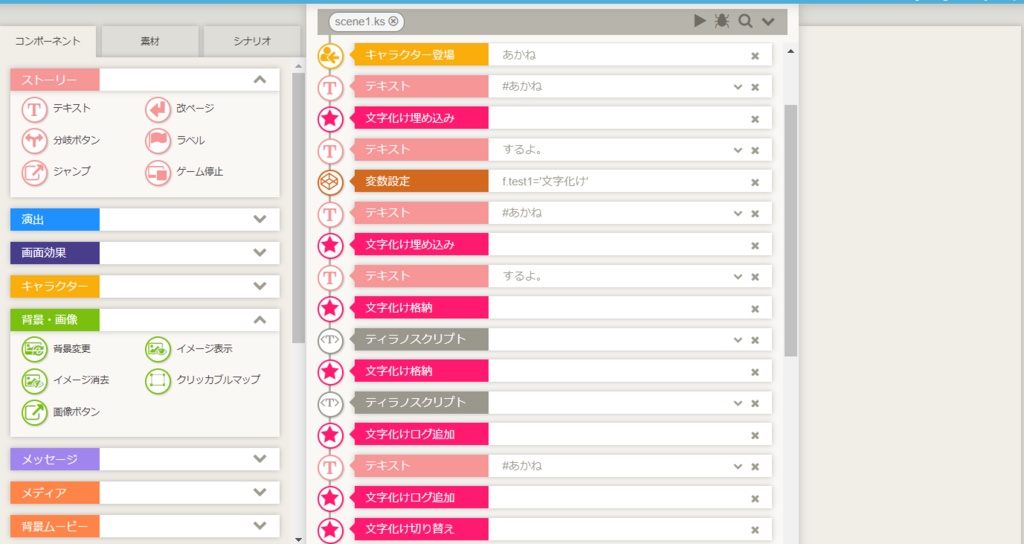Image resolution: width=1024 pixels, height=544 pixels.
Task: Expand the 演出 category
Action: coord(260,219)
